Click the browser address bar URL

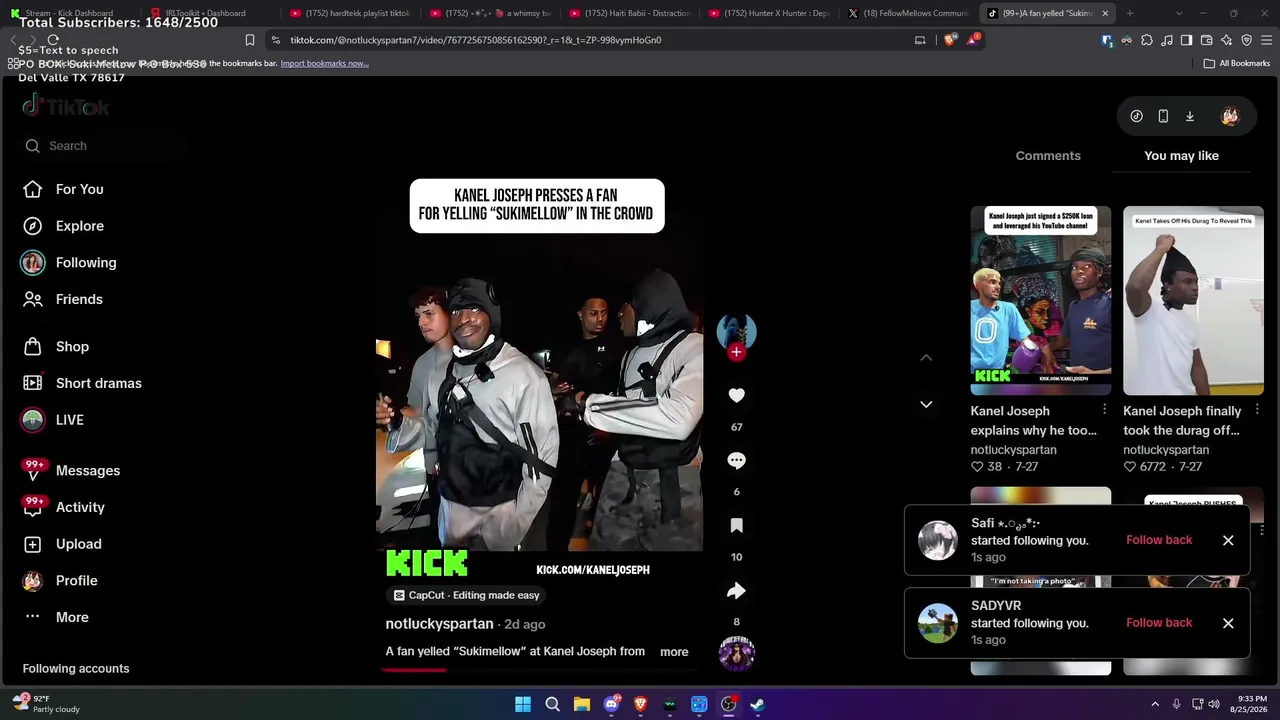pos(476,40)
